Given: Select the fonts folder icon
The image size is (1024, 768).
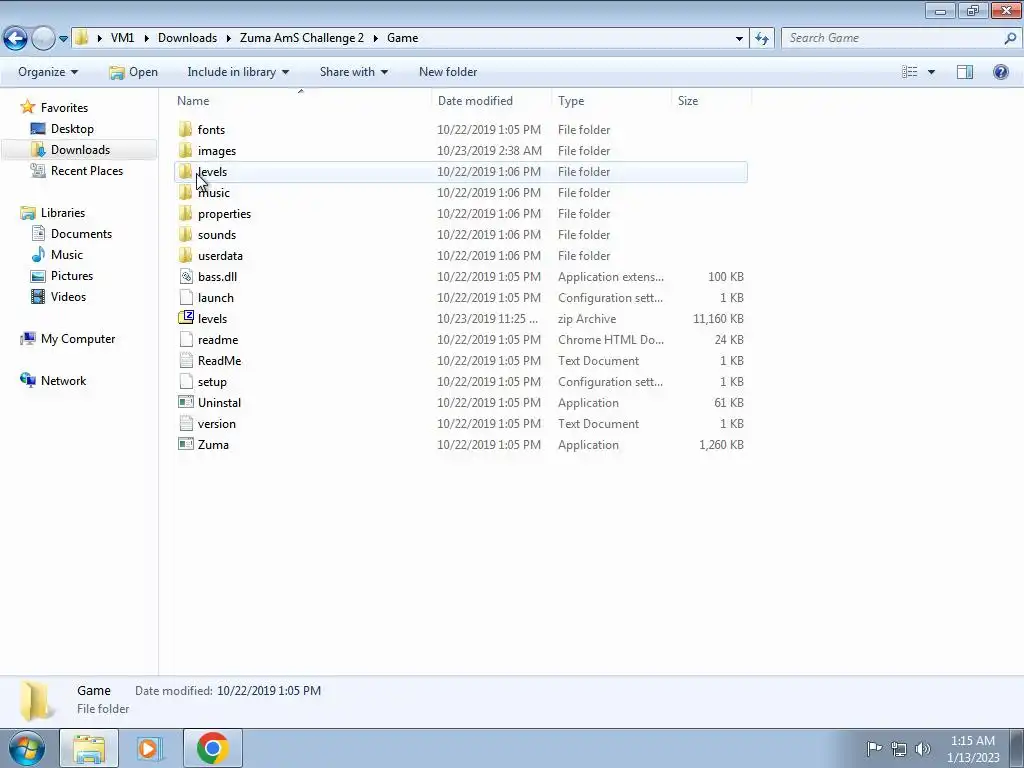Looking at the screenshot, I should tap(185, 129).
